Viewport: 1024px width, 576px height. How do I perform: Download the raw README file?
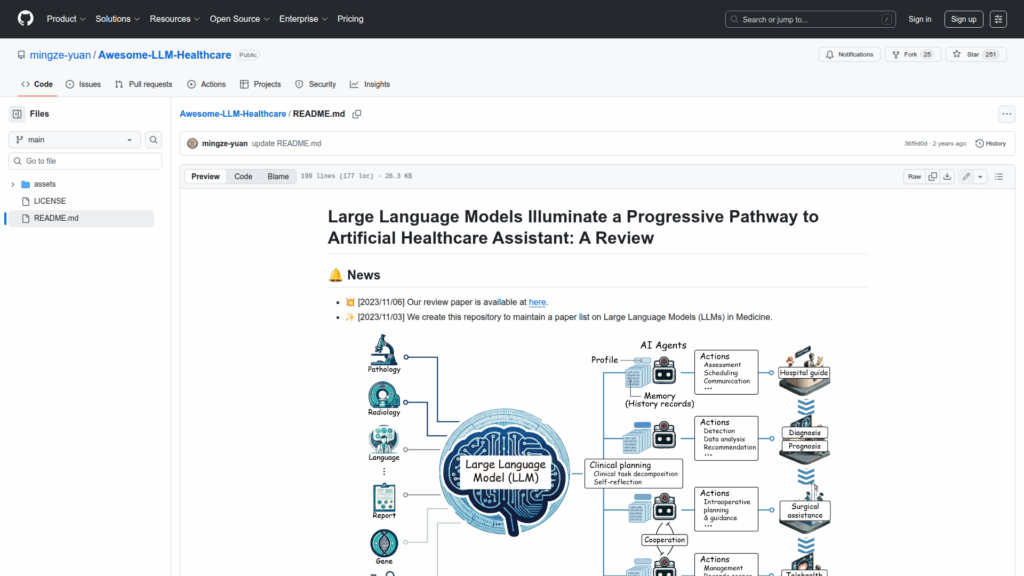point(947,176)
